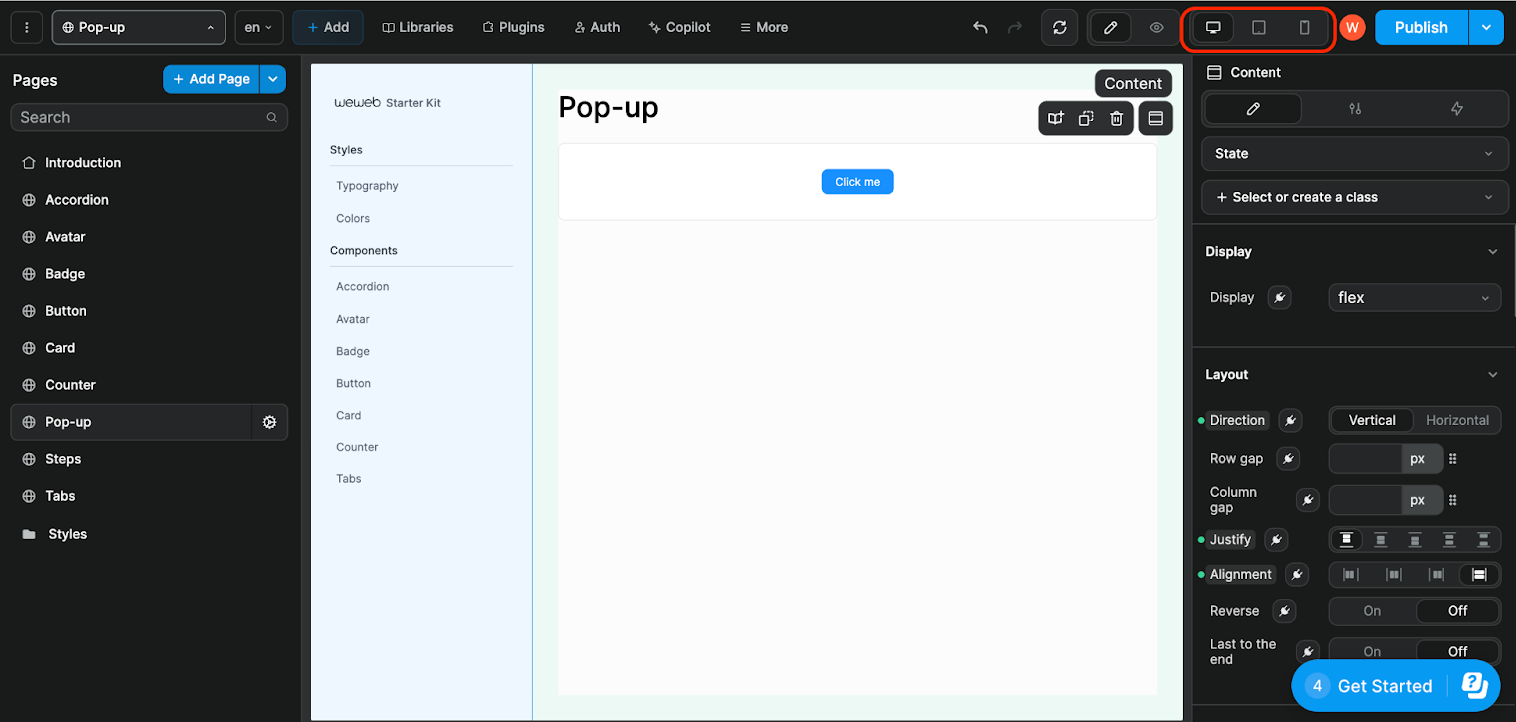Delete the selected element via trash icon

coord(1116,118)
